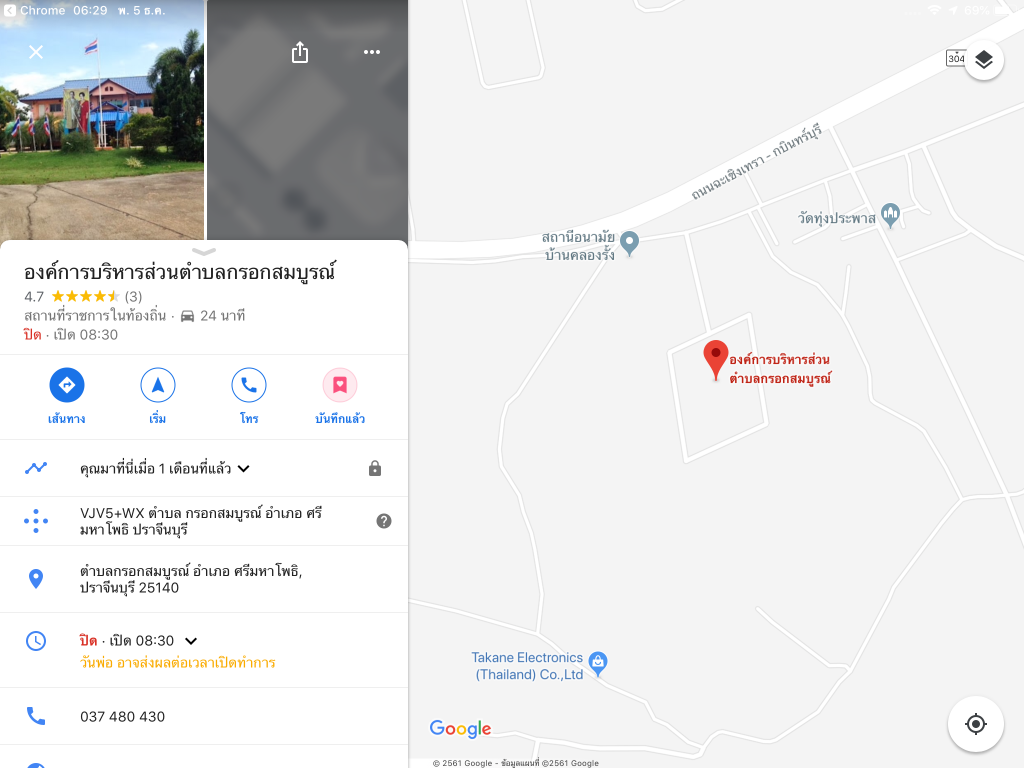Toggle the saved (บันทึกแล้ว) bookmark
This screenshot has height=768, width=1024.
pos(340,385)
